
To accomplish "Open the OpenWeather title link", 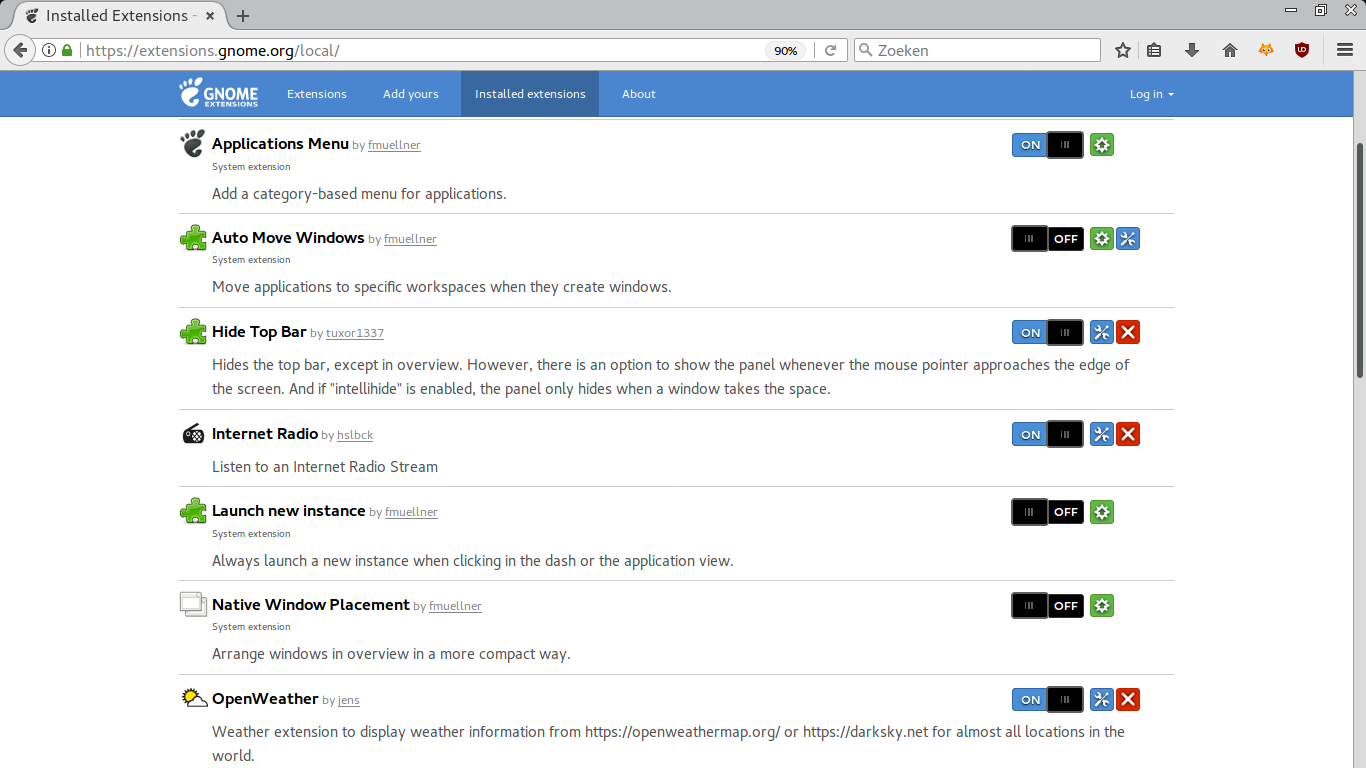I will click(x=265, y=699).
